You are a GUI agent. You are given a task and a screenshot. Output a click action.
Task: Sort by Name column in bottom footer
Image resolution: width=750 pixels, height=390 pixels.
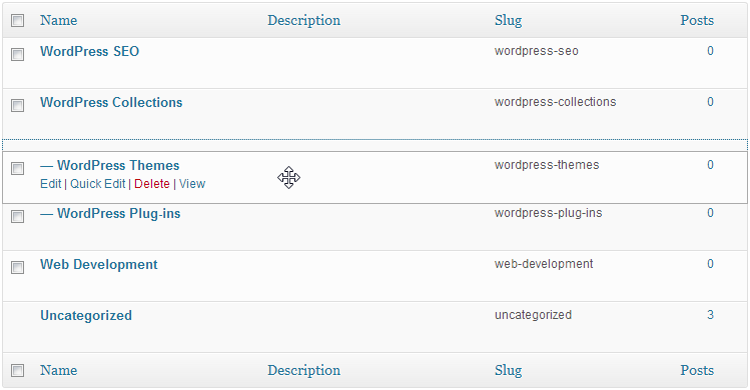coord(58,370)
